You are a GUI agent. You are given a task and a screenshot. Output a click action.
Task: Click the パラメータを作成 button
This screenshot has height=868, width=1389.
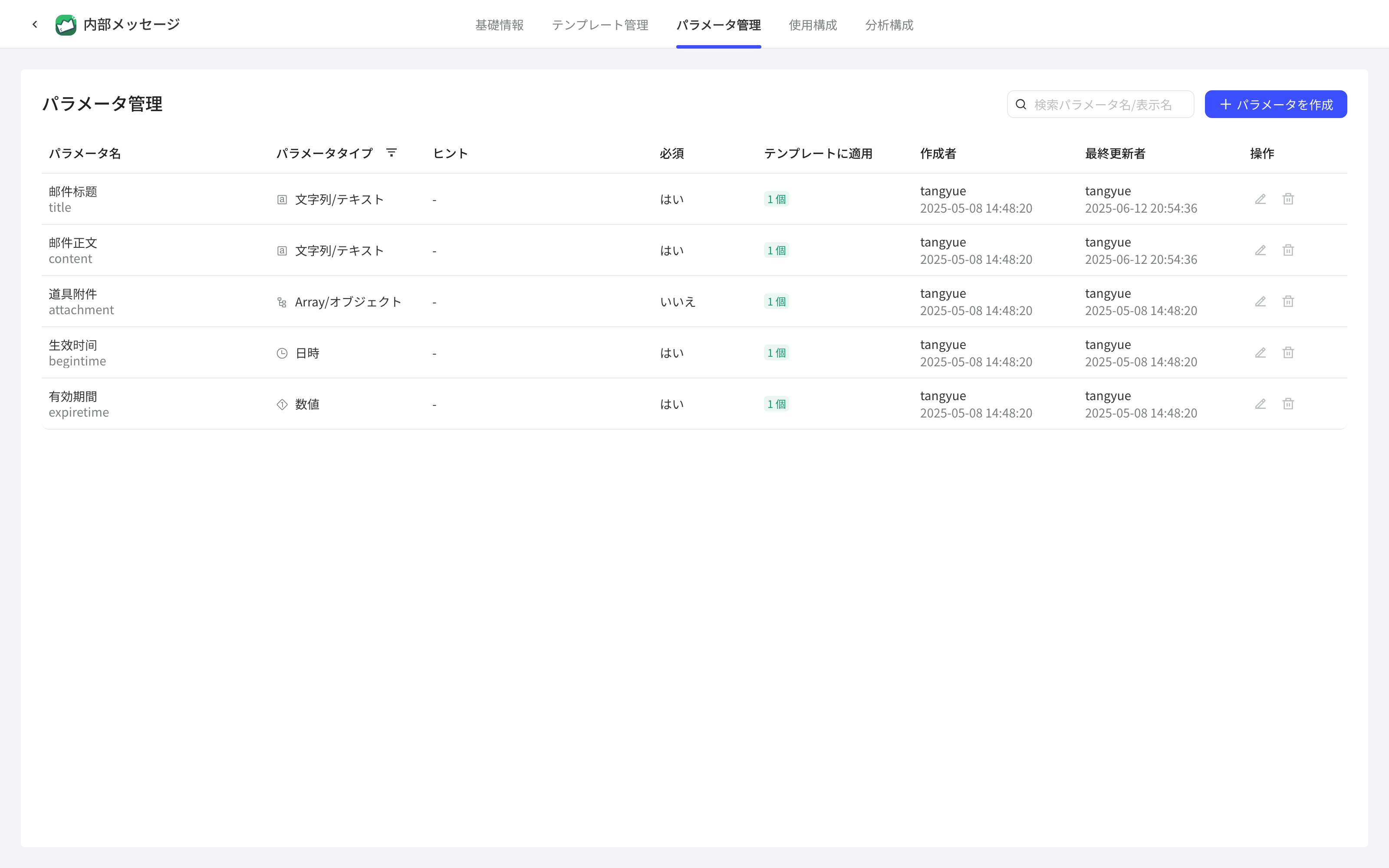(1275, 104)
